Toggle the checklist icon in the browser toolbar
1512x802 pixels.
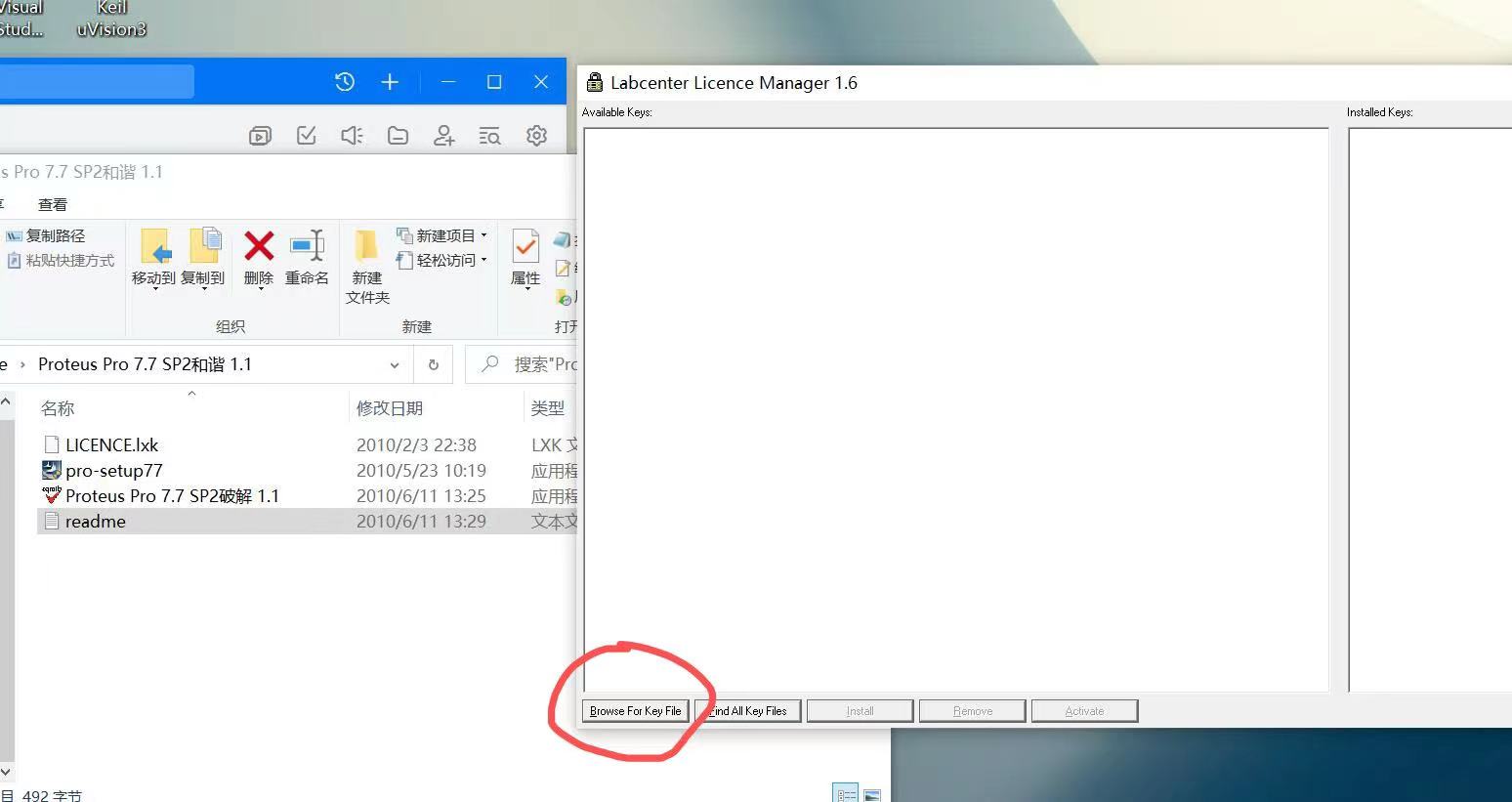pyautogui.click(x=306, y=136)
